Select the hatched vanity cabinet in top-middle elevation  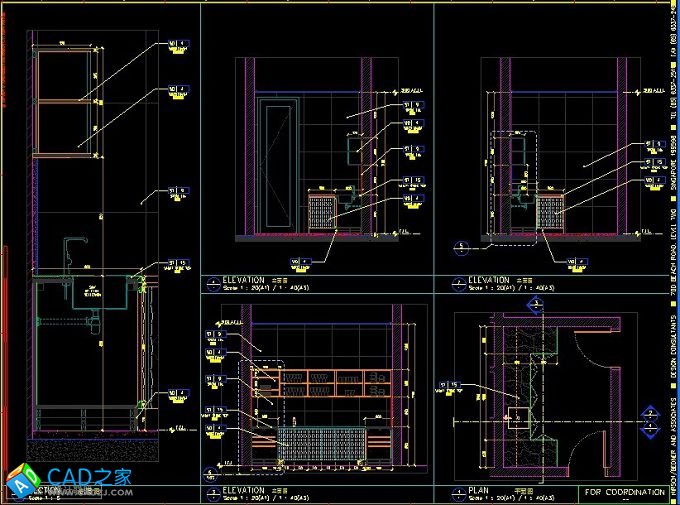tap(321, 212)
